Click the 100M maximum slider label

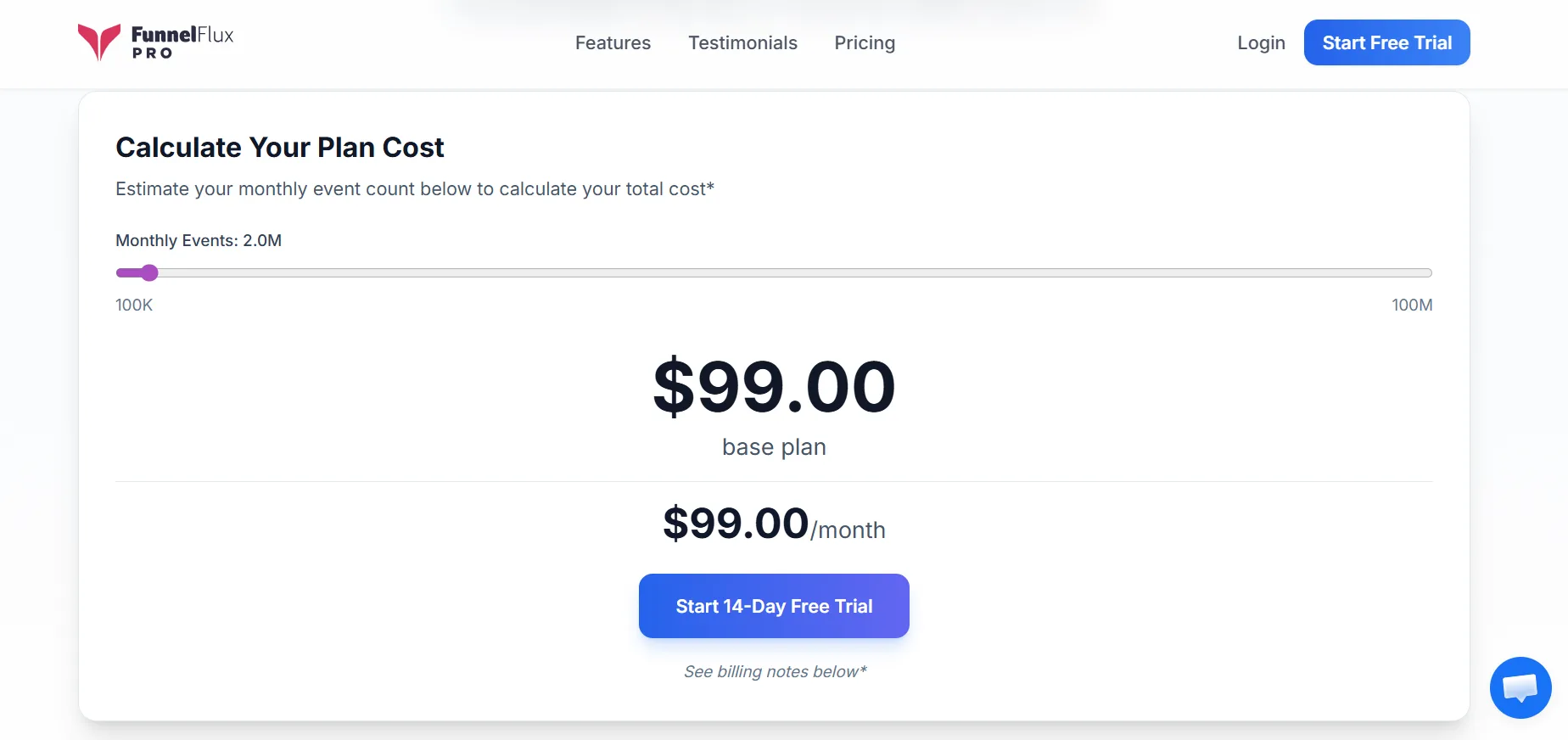[x=1412, y=305]
